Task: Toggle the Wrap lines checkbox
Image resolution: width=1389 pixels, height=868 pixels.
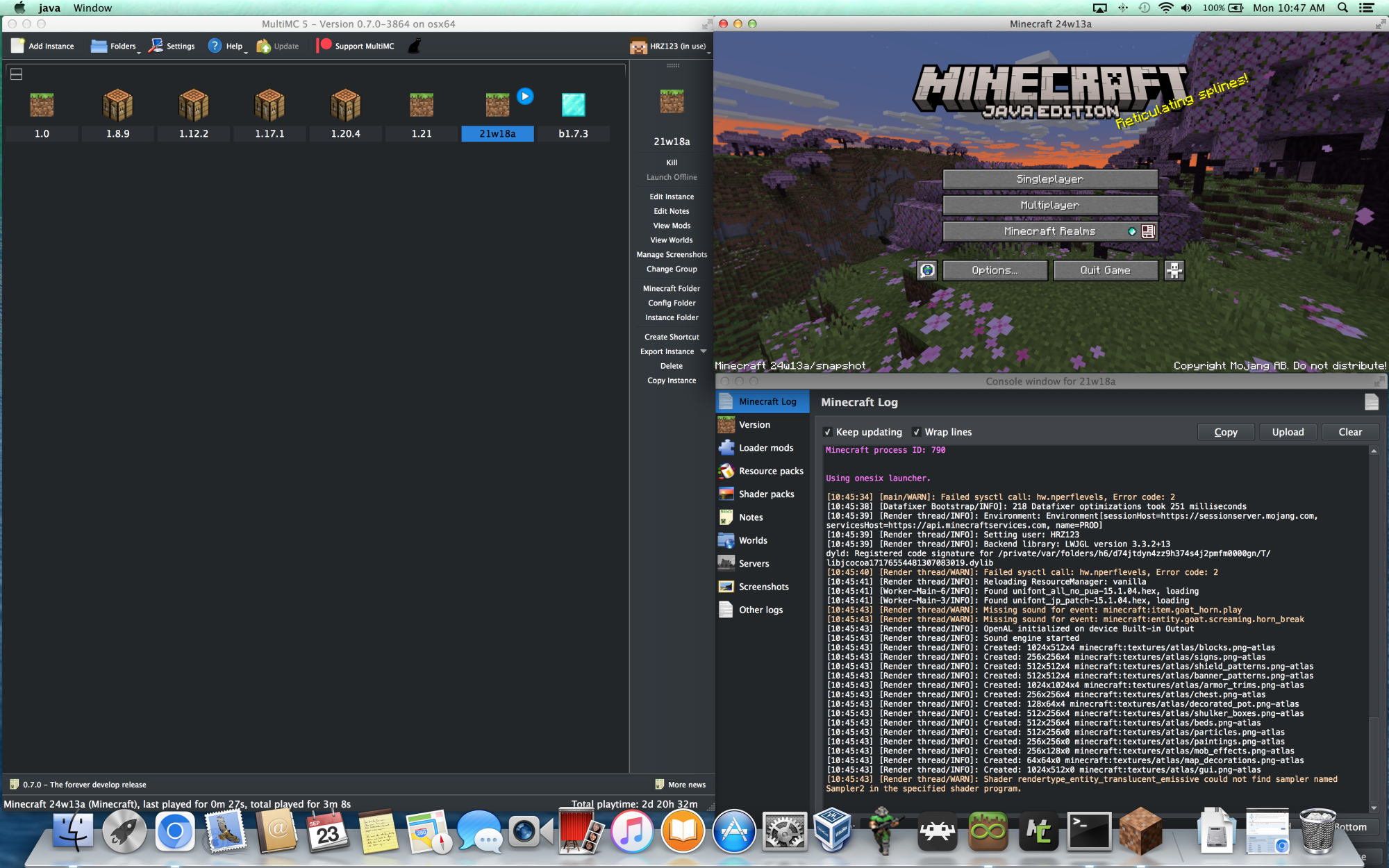Action: click(916, 432)
